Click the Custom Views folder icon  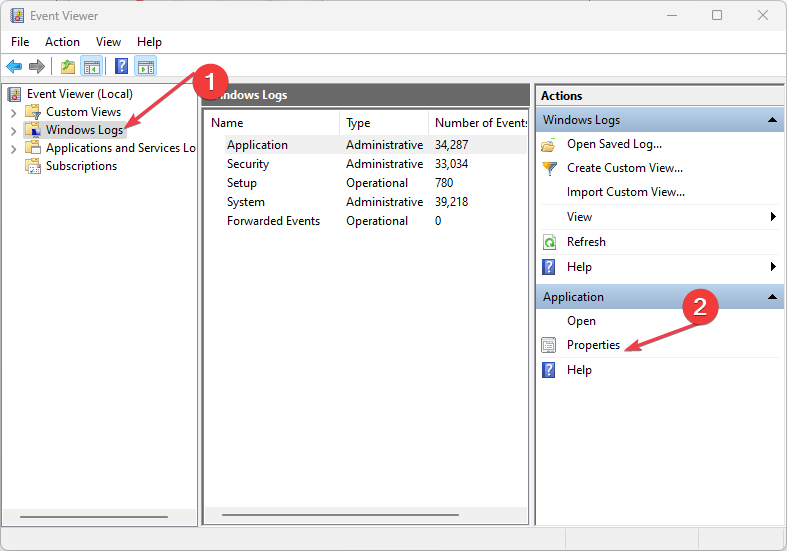[33, 112]
